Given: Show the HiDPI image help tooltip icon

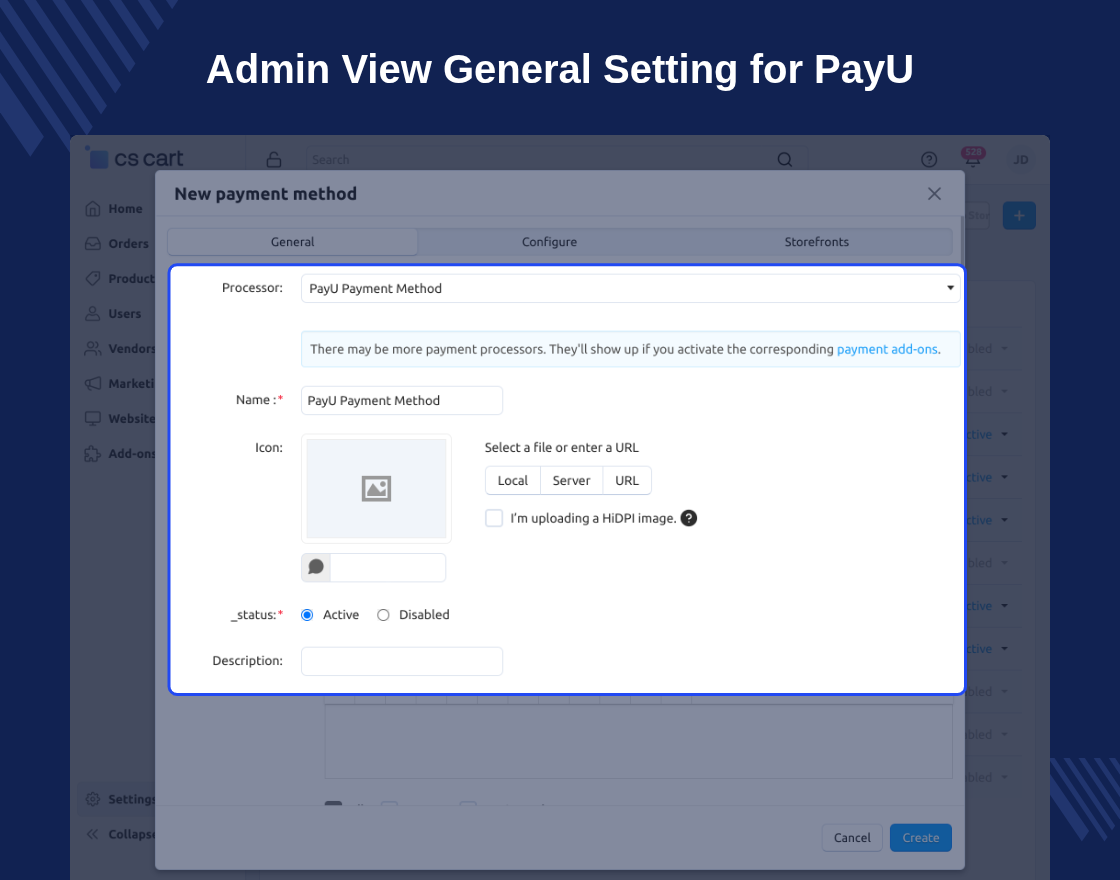Looking at the screenshot, I should point(689,518).
